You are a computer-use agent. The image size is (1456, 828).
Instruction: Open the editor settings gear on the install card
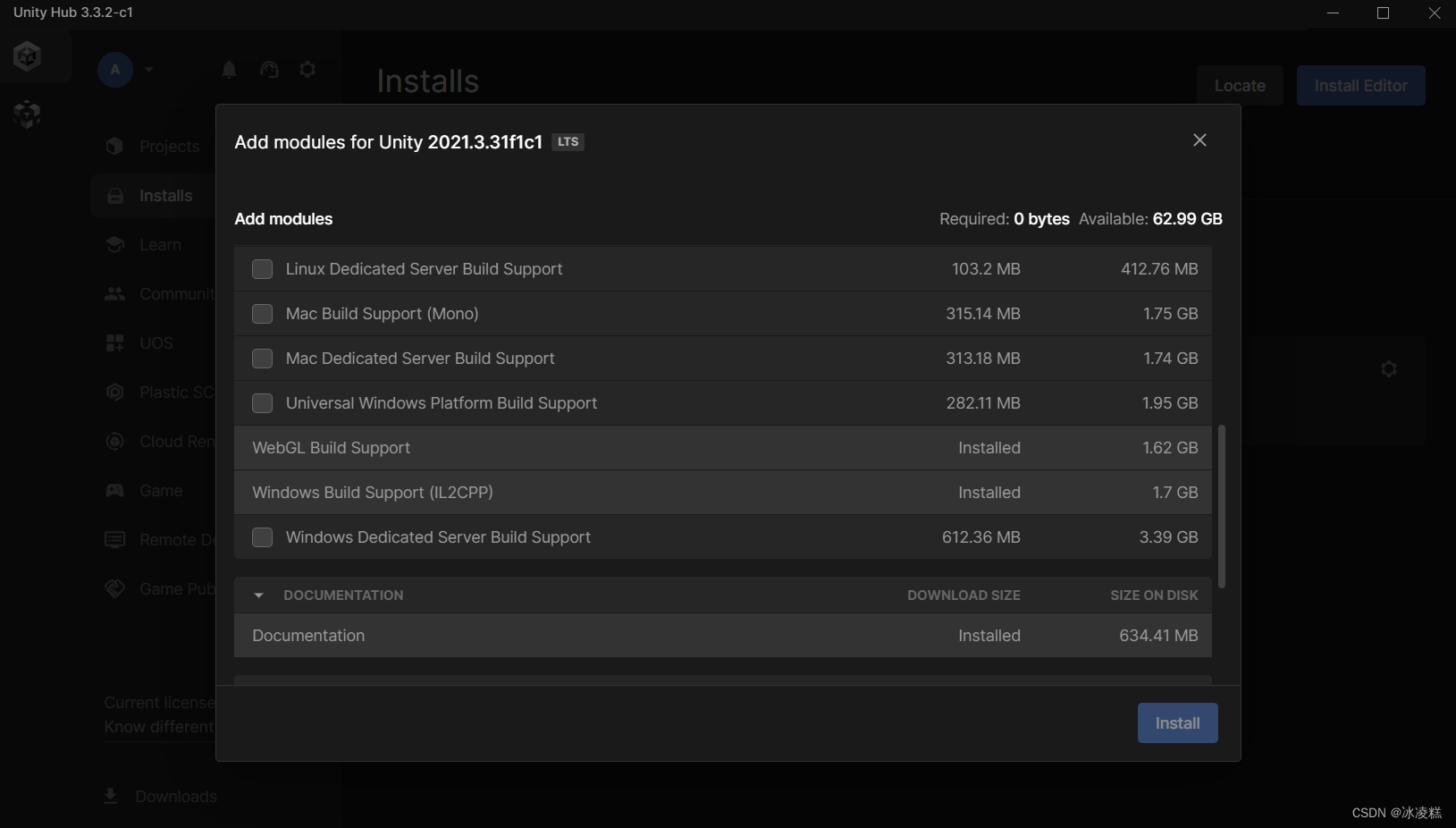[x=1388, y=368]
